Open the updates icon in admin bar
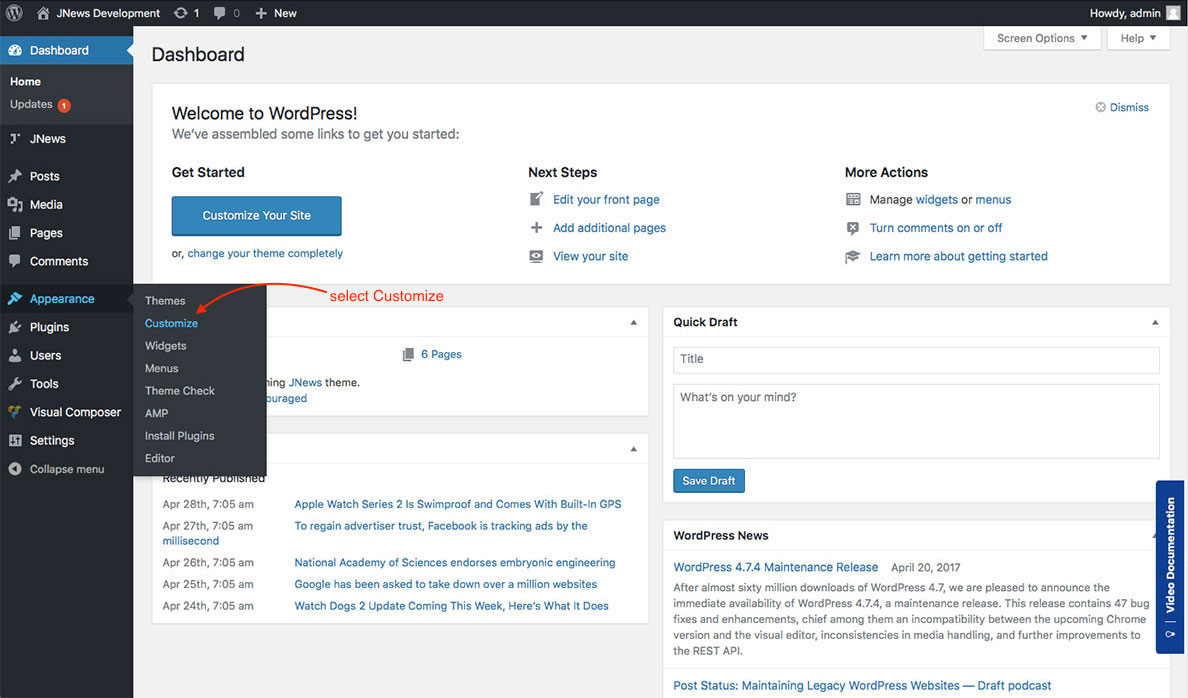The height and width of the screenshot is (698, 1188). [180, 13]
